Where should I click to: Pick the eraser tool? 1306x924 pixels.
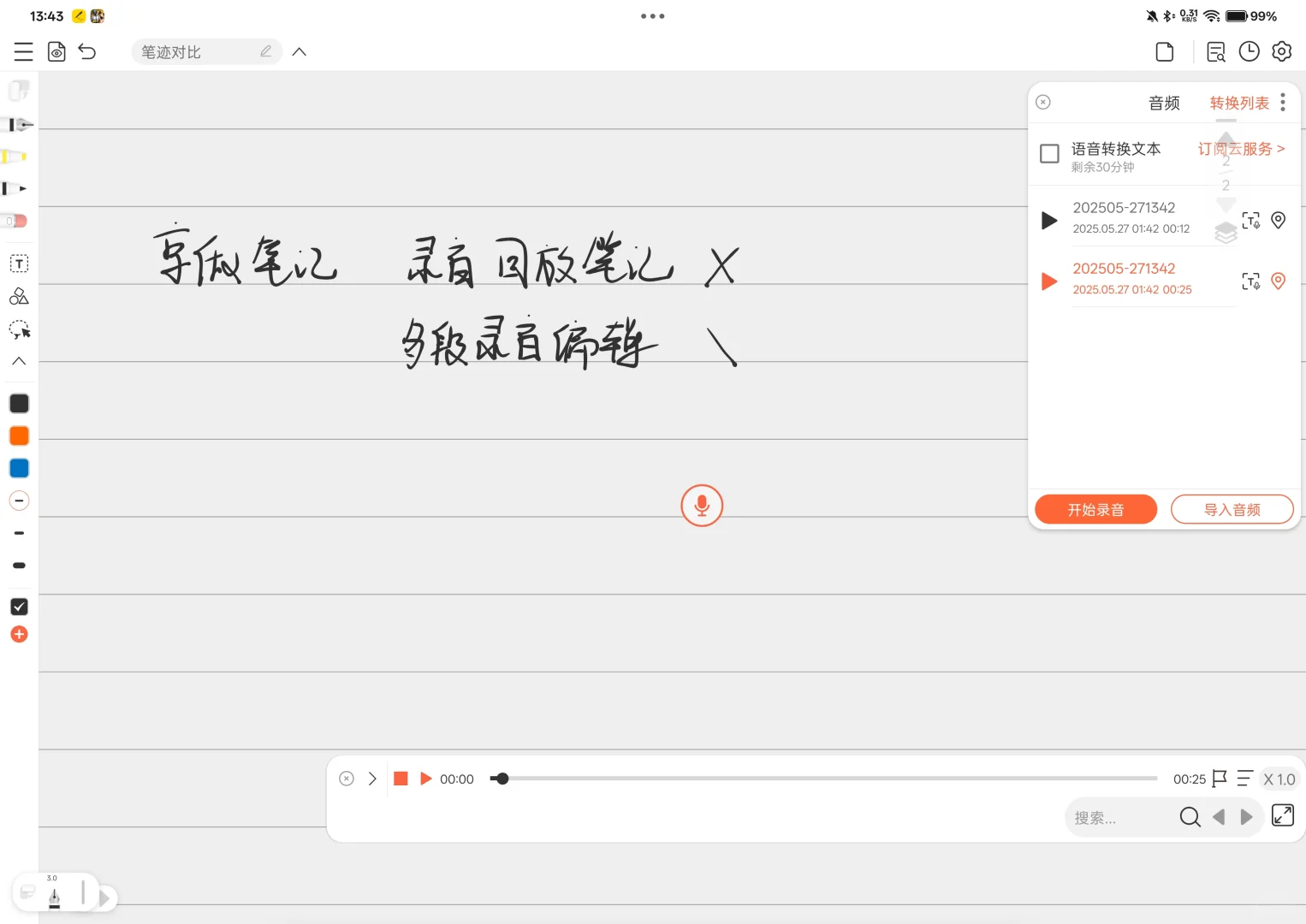click(17, 220)
